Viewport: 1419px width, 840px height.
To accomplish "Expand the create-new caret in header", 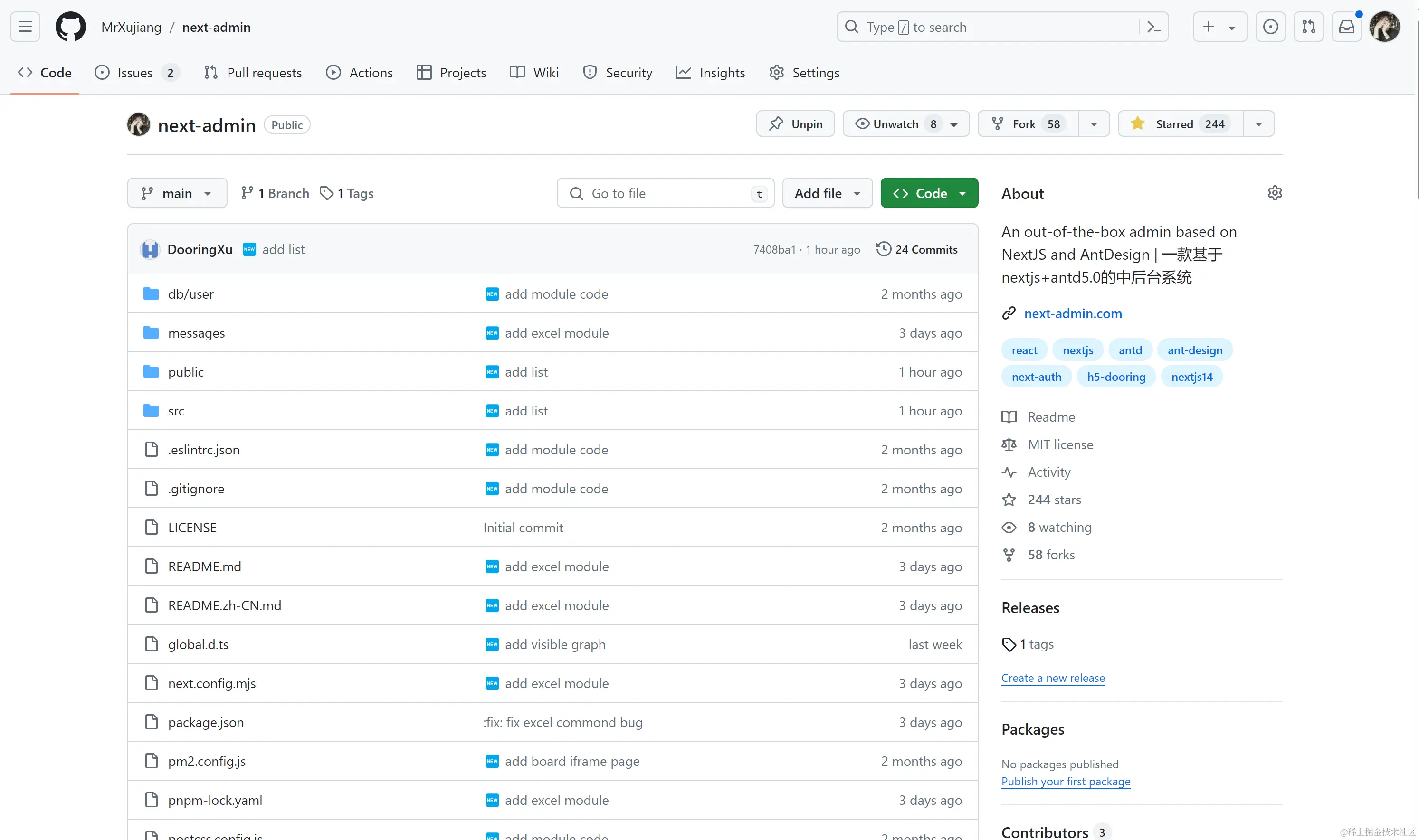I will point(1231,27).
